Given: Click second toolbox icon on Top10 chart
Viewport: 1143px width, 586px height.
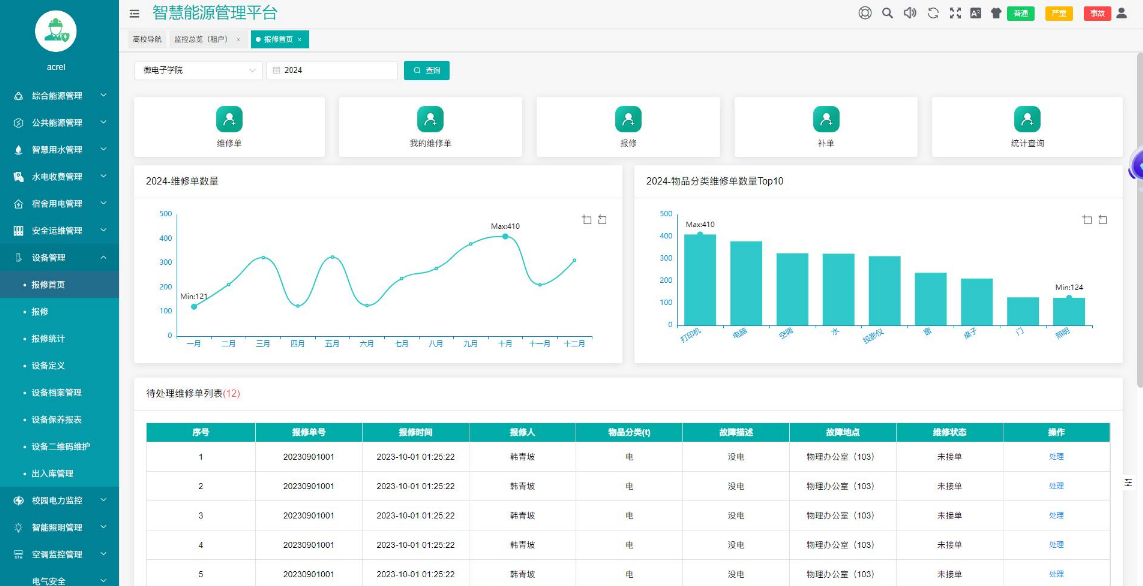Looking at the screenshot, I should point(1103,219).
